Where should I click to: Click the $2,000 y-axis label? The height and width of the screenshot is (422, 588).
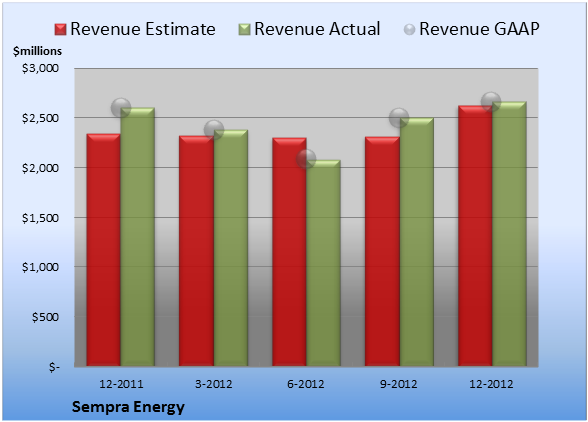[40, 168]
